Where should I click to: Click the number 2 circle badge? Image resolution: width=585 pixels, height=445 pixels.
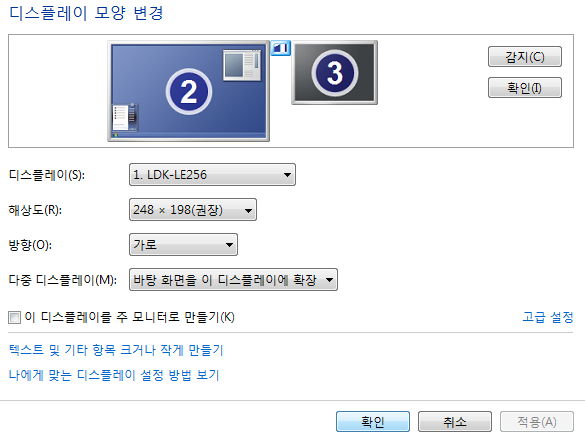[189, 91]
